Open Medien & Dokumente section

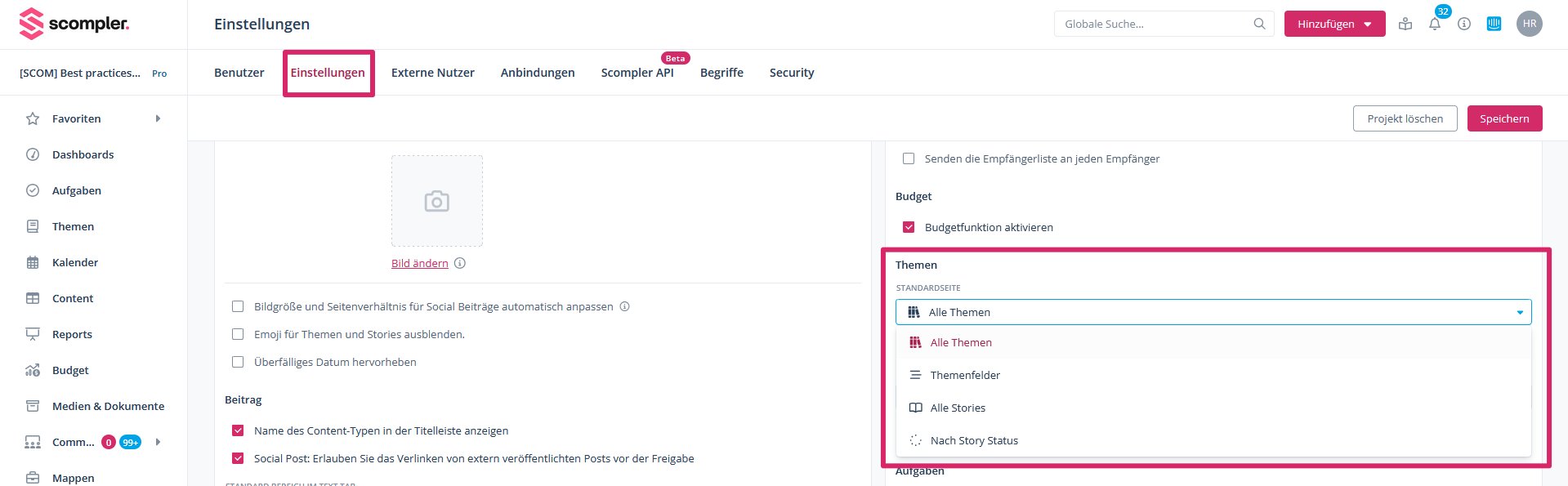pos(108,406)
